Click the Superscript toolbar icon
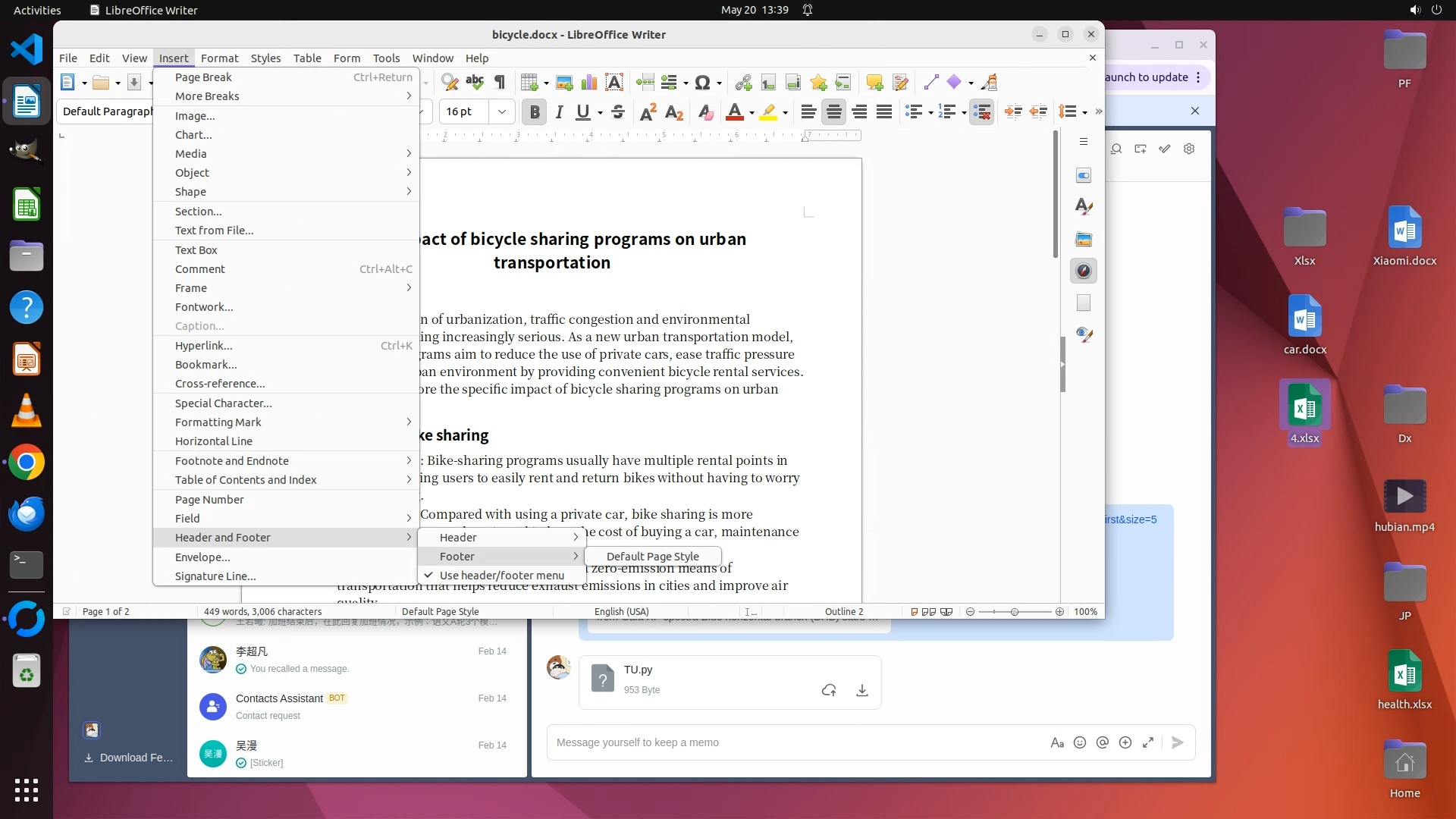 tap(648, 111)
